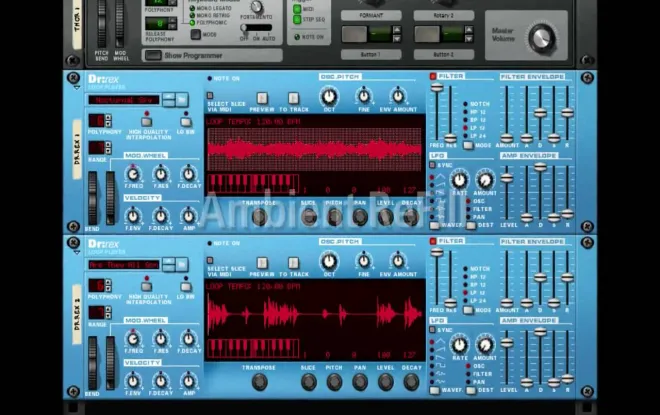Collapse Dr.REX 2 device fold arrow

77,253
